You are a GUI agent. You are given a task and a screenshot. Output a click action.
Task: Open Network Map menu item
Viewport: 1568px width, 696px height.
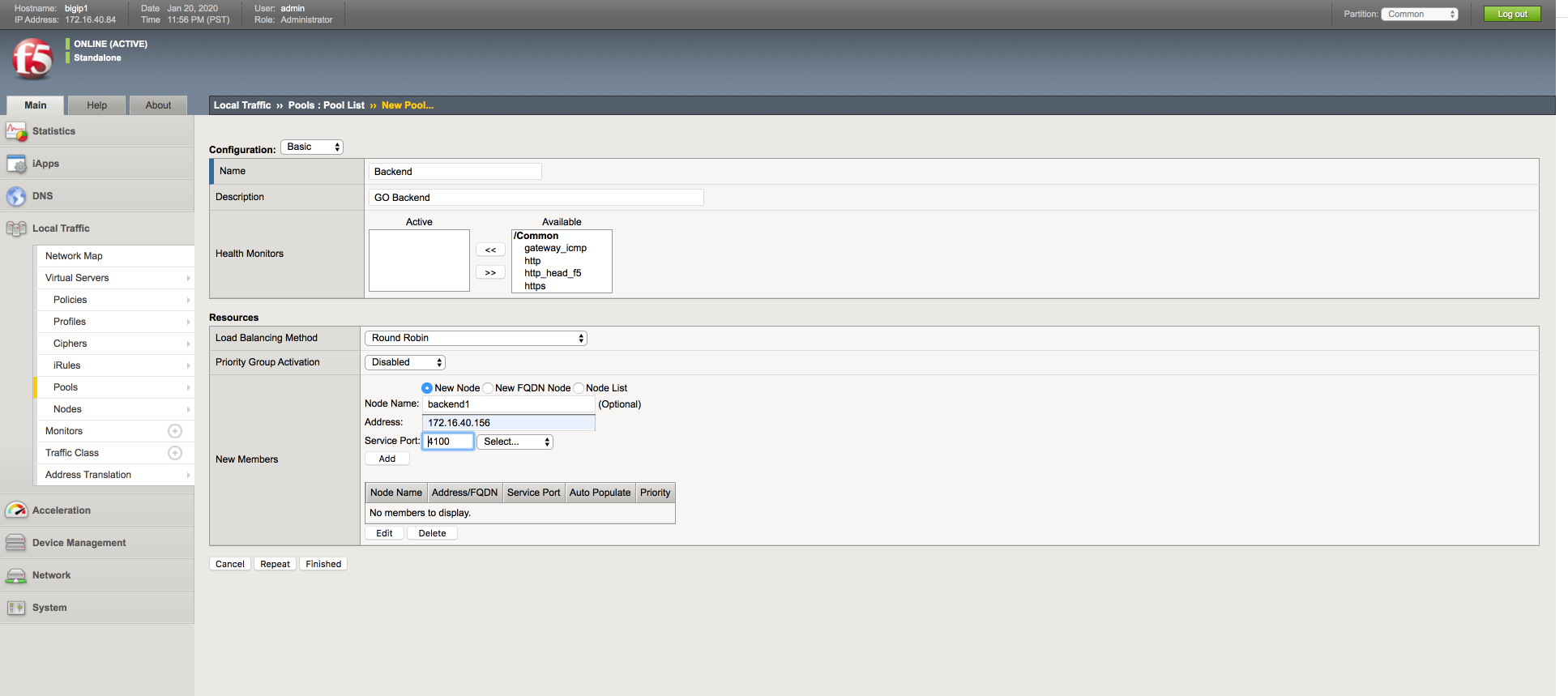tap(114, 256)
